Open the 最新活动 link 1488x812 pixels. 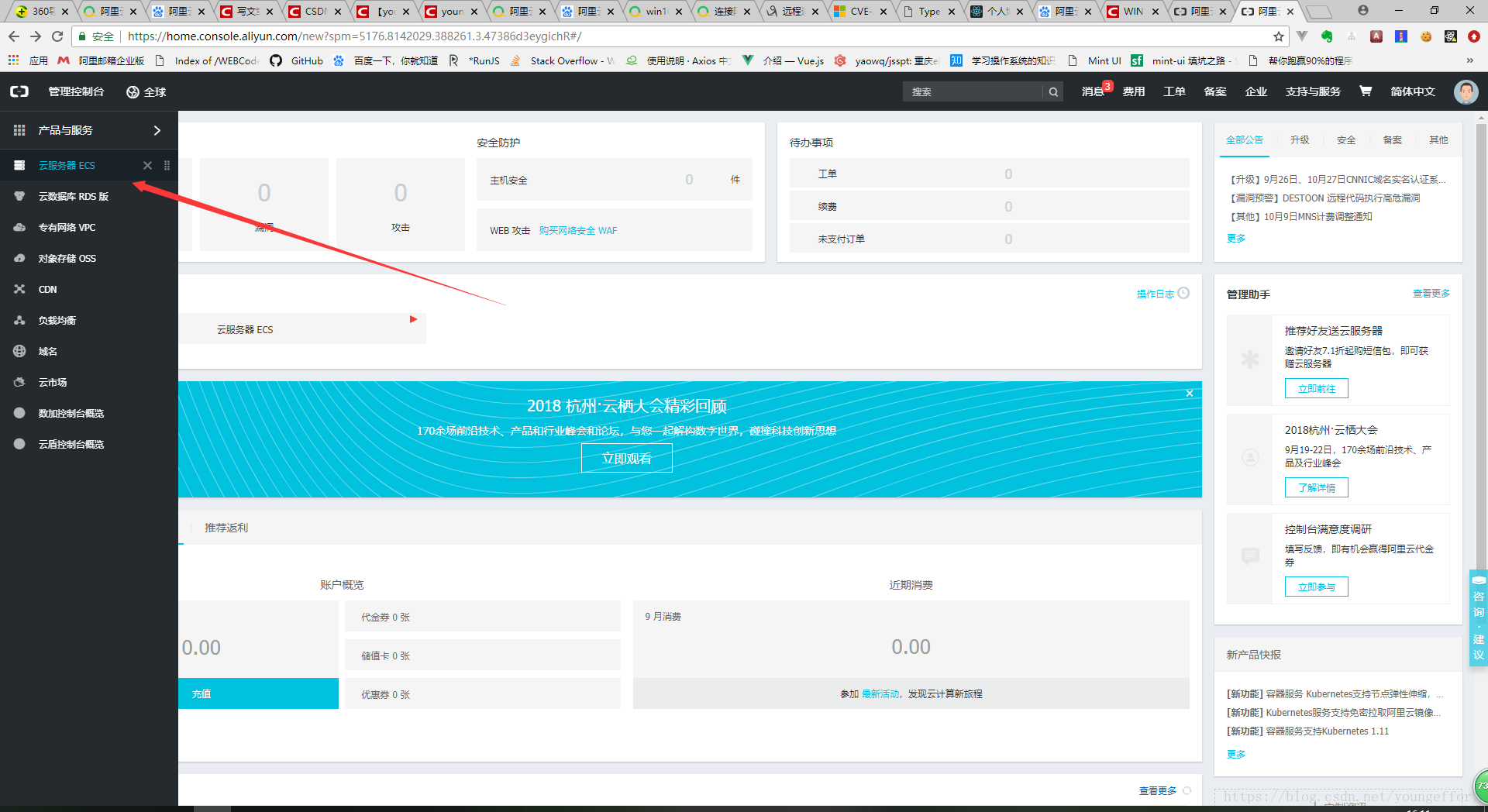click(880, 694)
